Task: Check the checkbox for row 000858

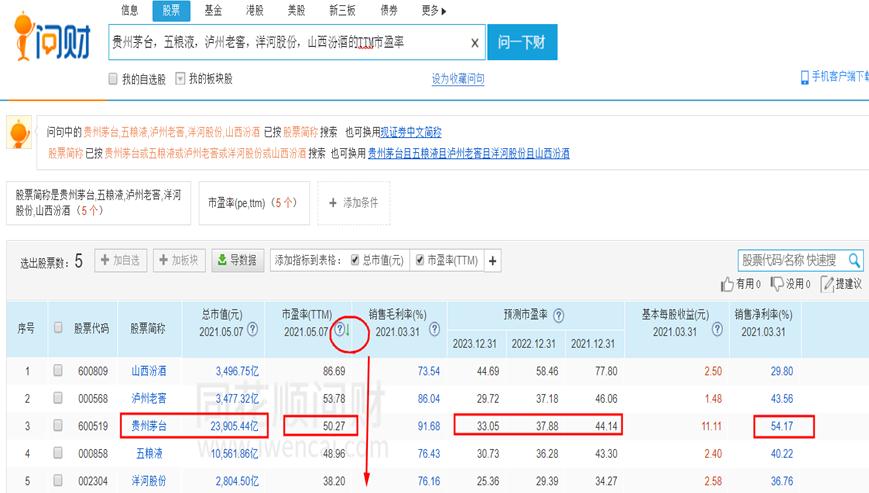Action: click(58, 453)
